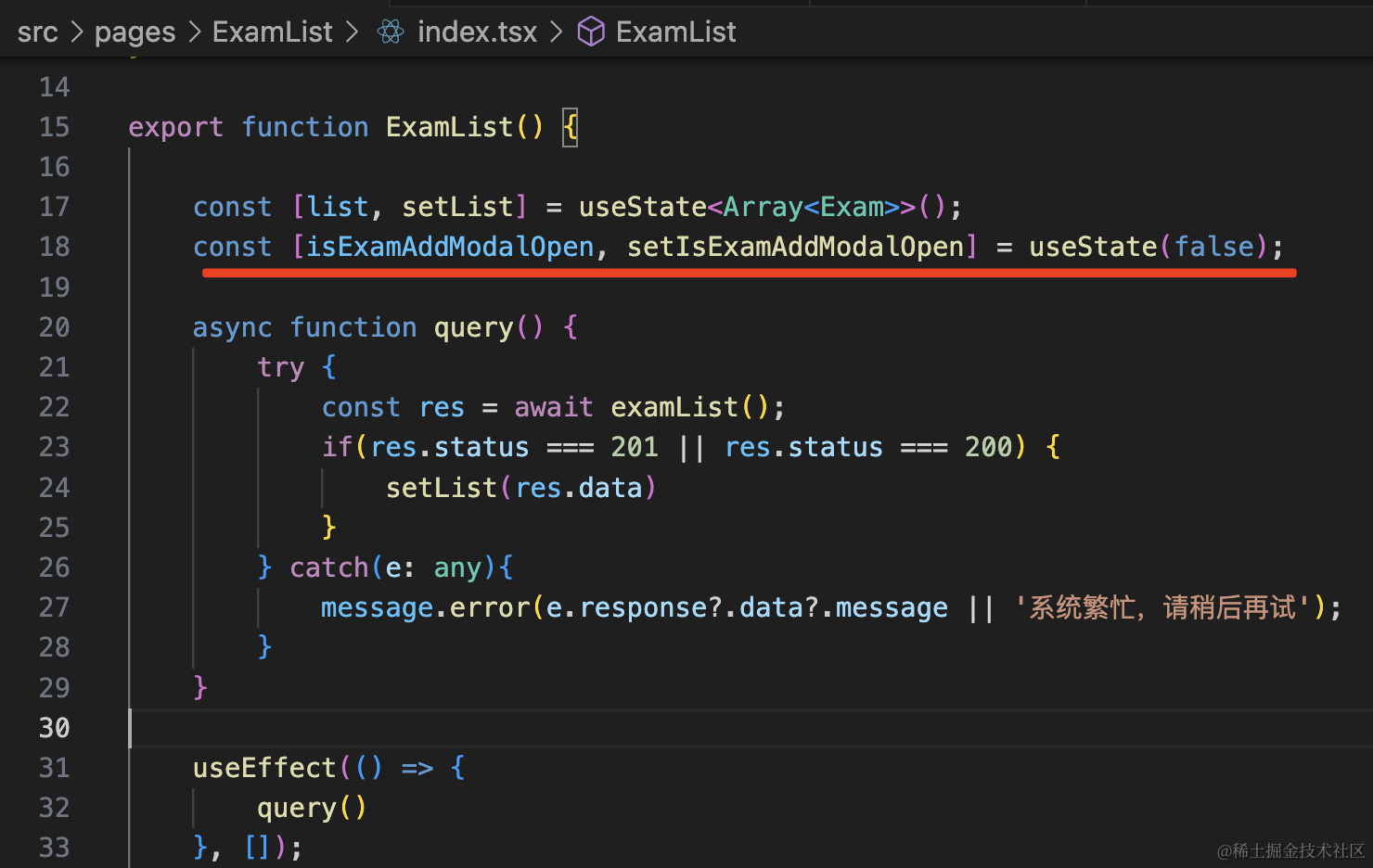Click the cube symbol icon before ExamList
1373x868 pixels.
pos(591,32)
